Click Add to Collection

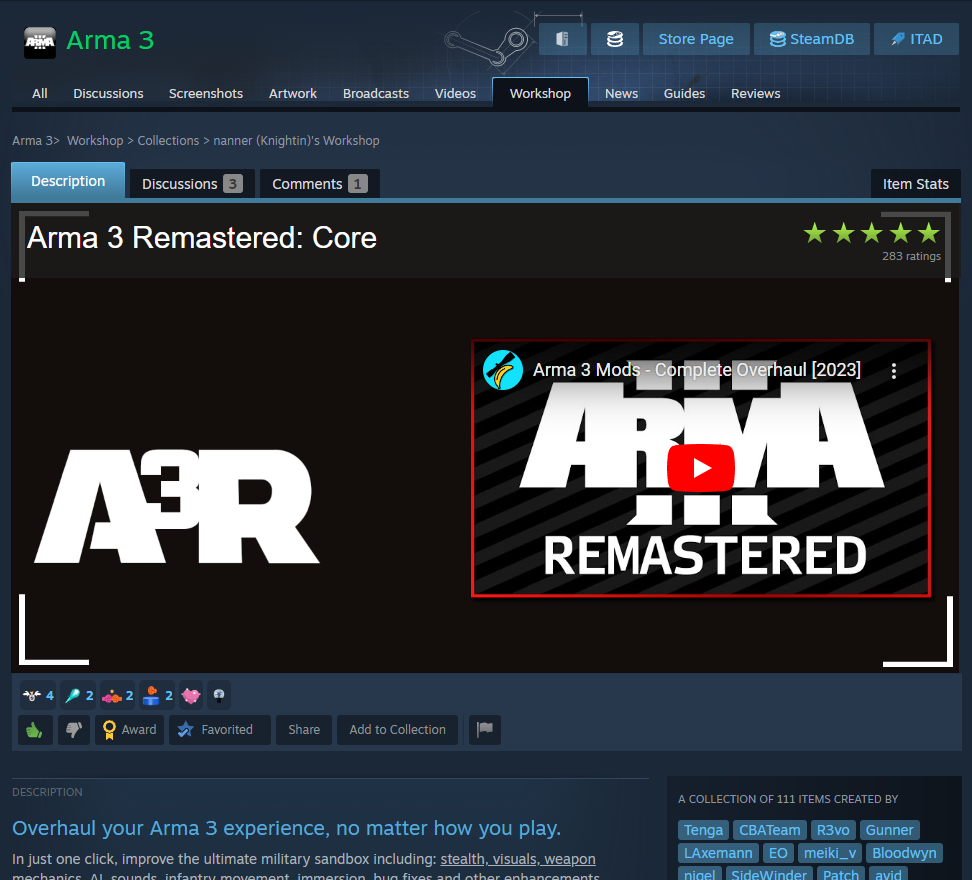[x=397, y=730]
